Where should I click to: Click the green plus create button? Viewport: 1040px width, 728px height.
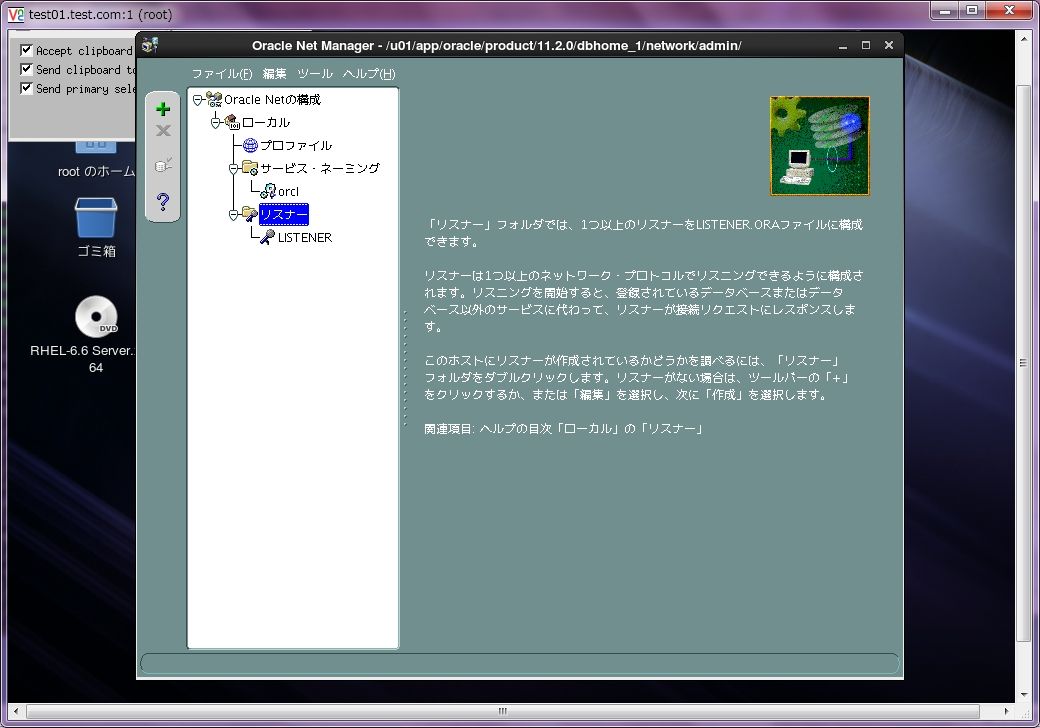163,109
